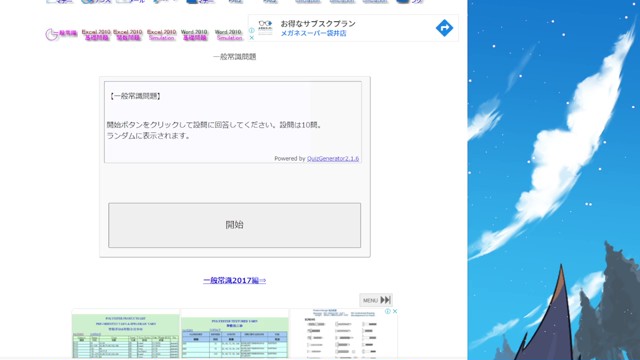Click the メガネスーパー袋井店 ad text
This screenshot has height=360, width=640.
[313, 33]
